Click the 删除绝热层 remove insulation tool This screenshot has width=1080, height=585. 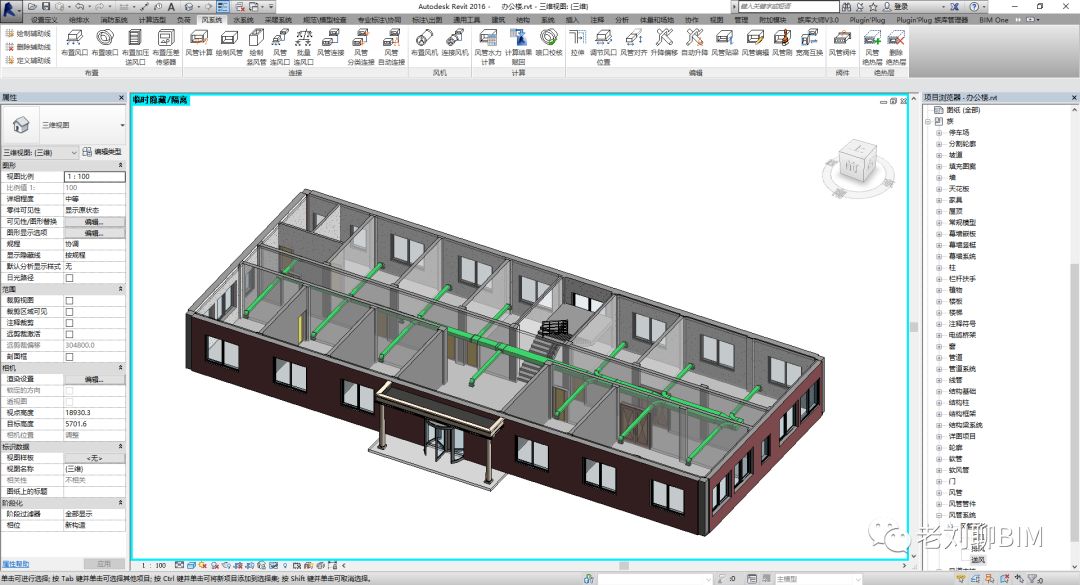[x=896, y=47]
